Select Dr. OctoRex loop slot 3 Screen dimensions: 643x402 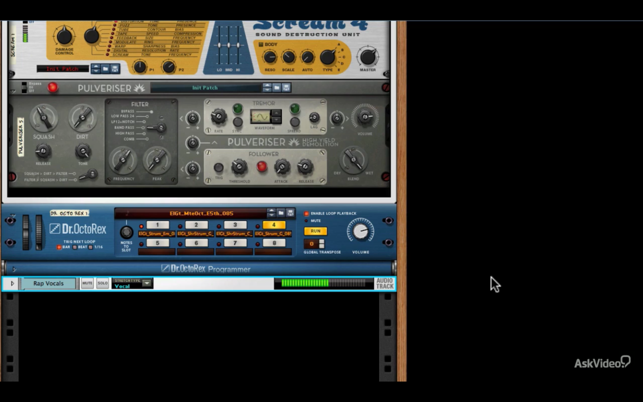pos(235,225)
